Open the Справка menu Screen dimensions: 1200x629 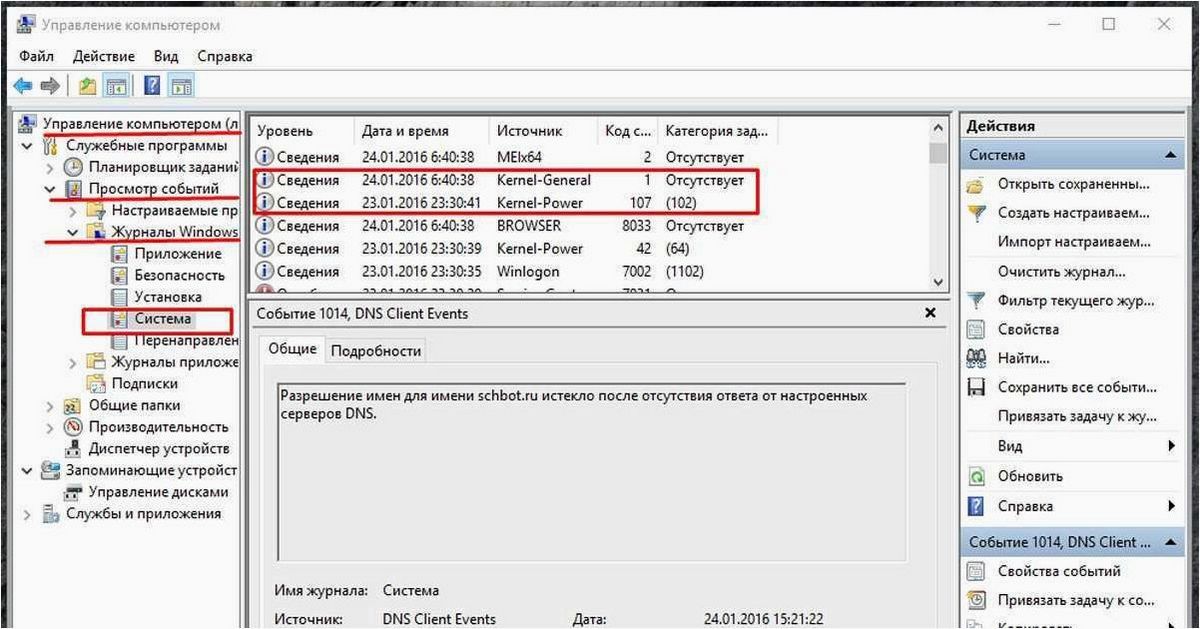(x=225, y=57)
